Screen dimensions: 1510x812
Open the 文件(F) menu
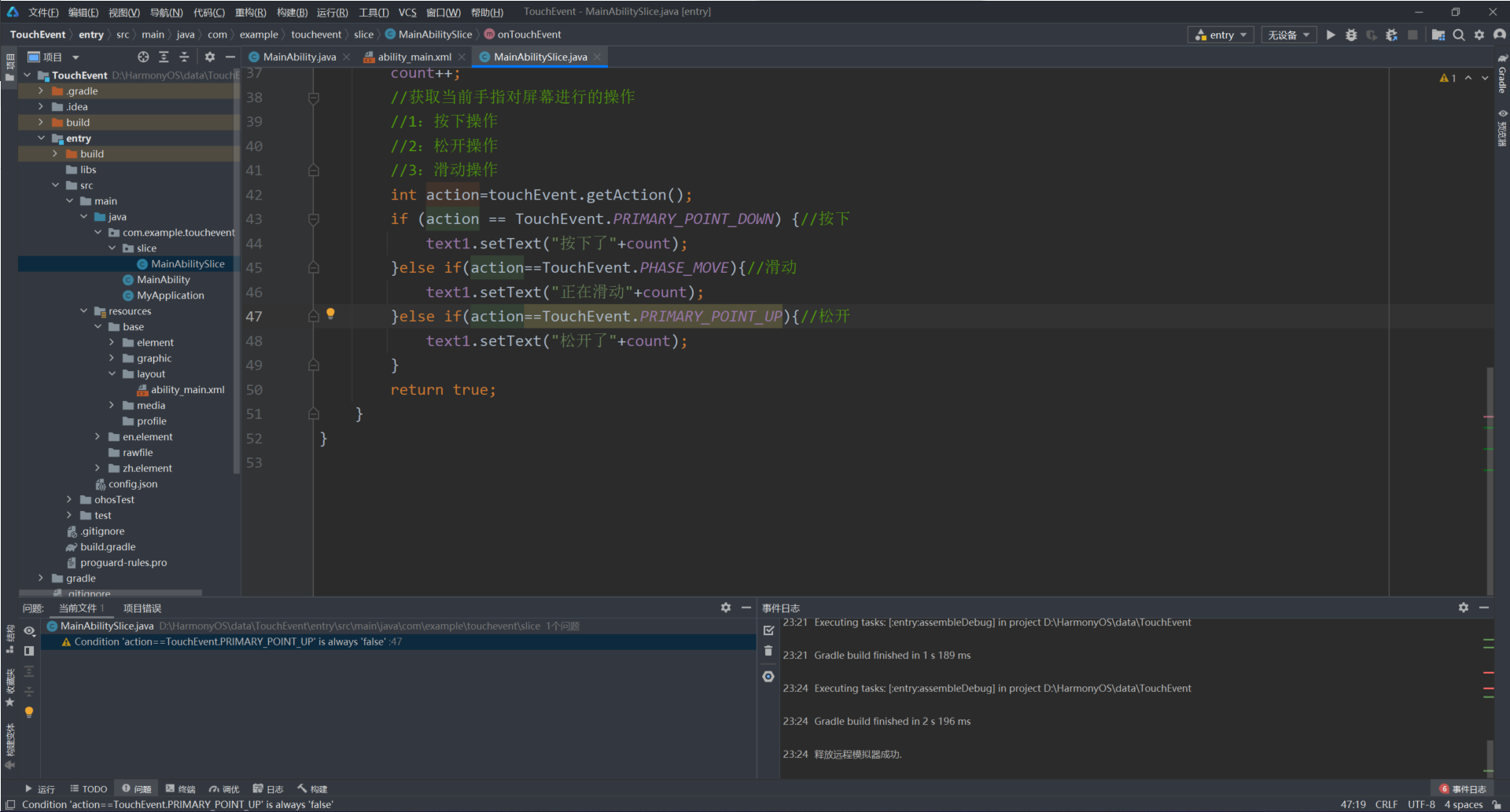coord(43,12)
